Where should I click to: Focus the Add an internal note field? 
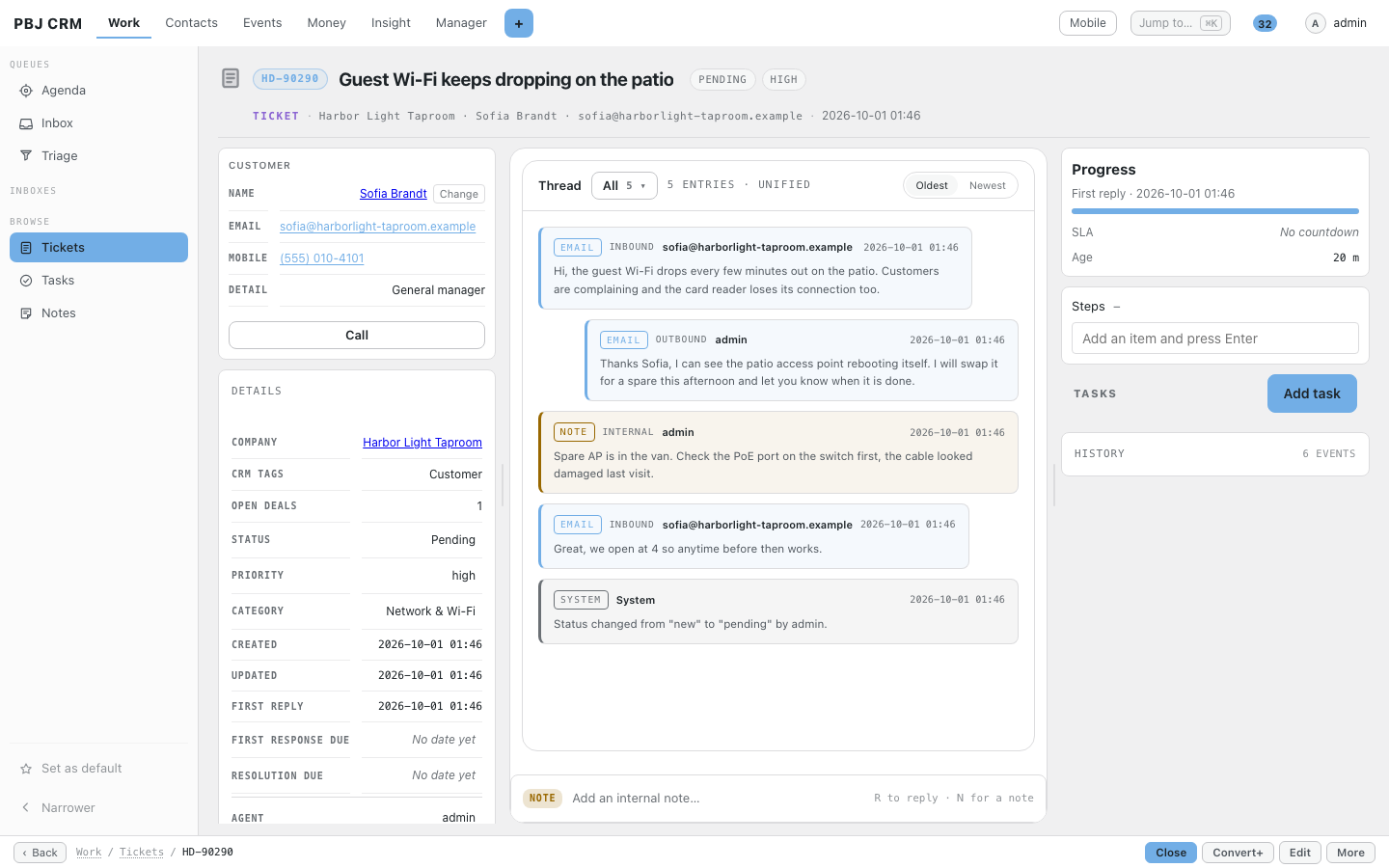coord(717,799)
